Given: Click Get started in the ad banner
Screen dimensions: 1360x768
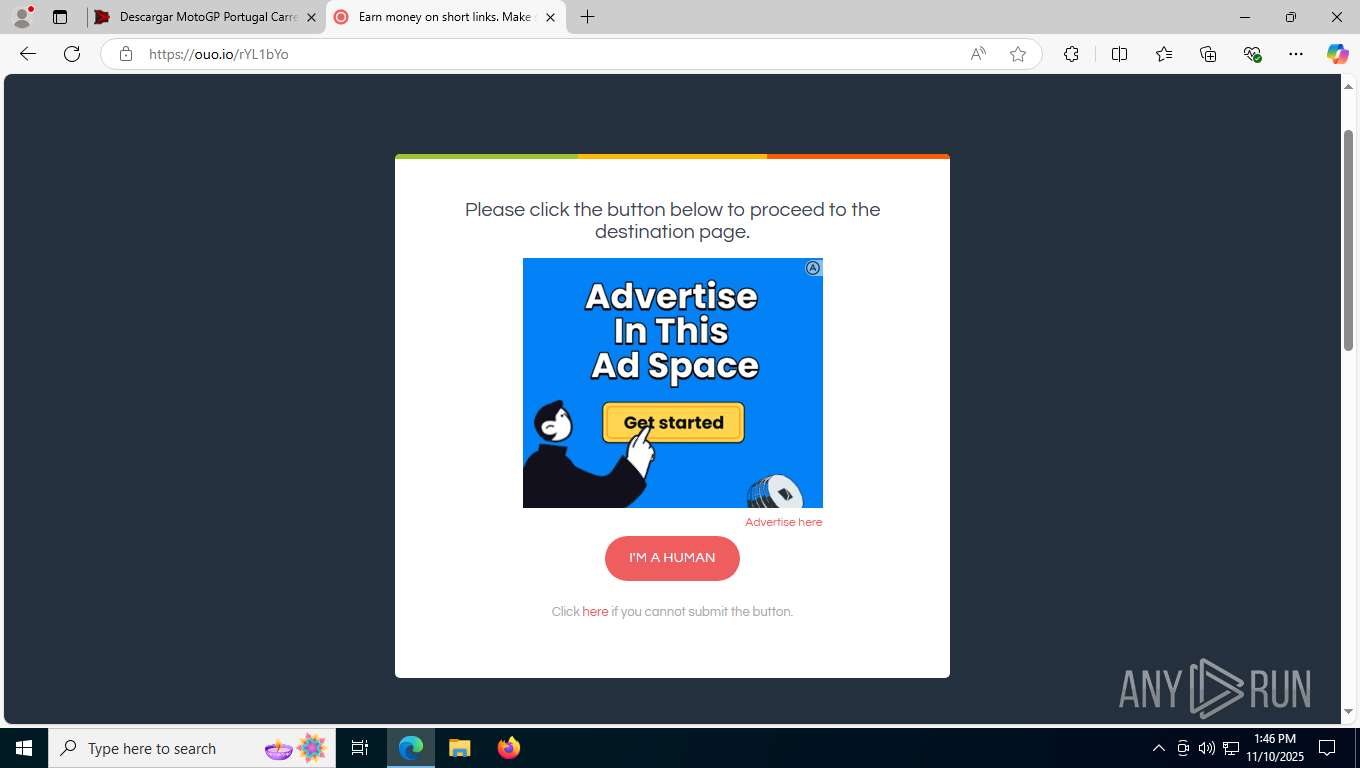Looking at the screenshot, I should pos(673,422).
